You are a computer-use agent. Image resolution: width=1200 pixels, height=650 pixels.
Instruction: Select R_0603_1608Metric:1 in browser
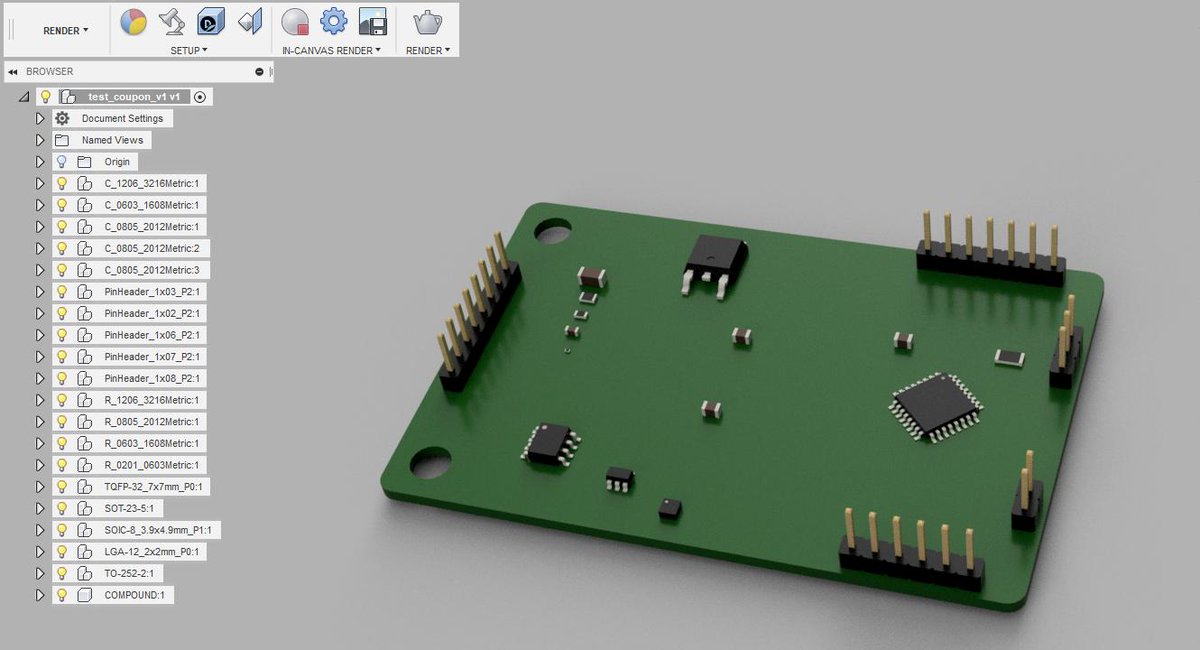(x=152, y=443)
